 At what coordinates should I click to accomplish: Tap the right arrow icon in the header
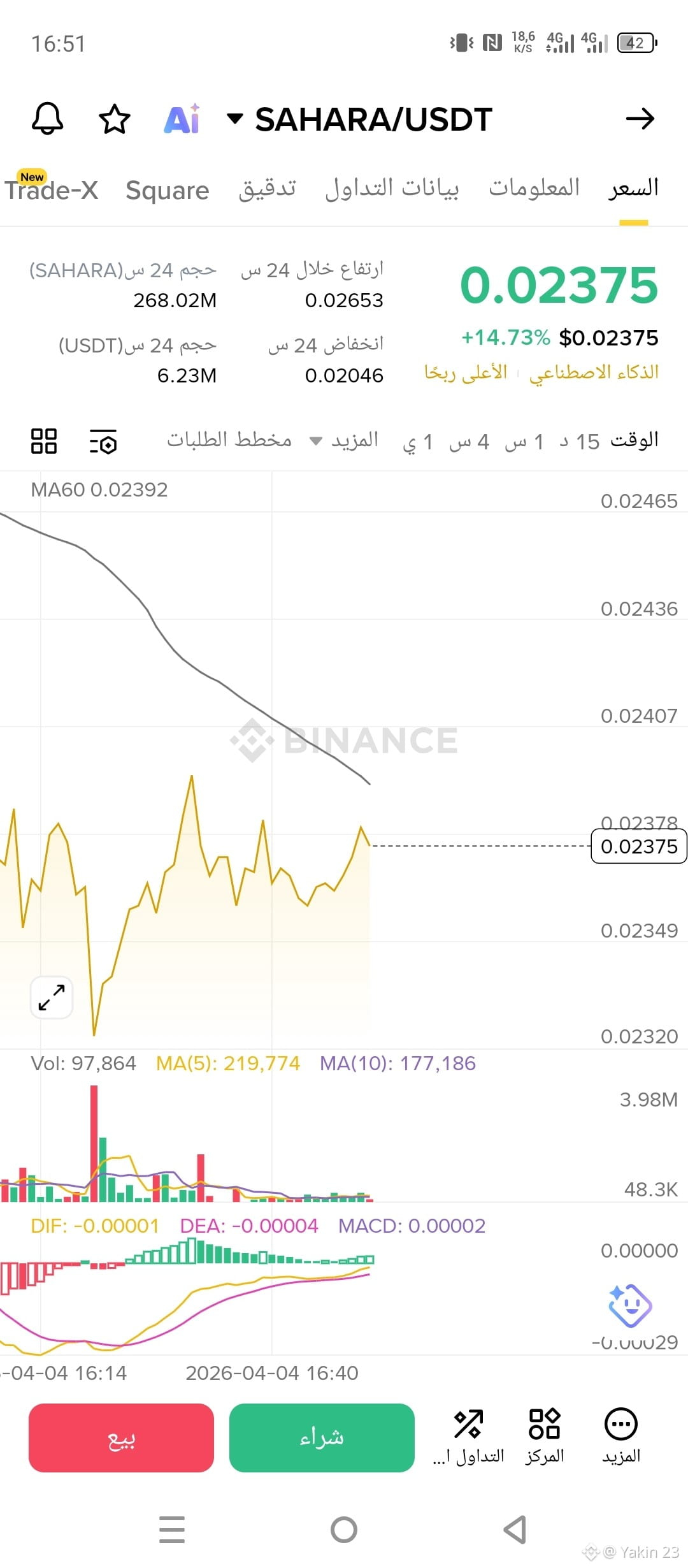click(x=640, y=119)
